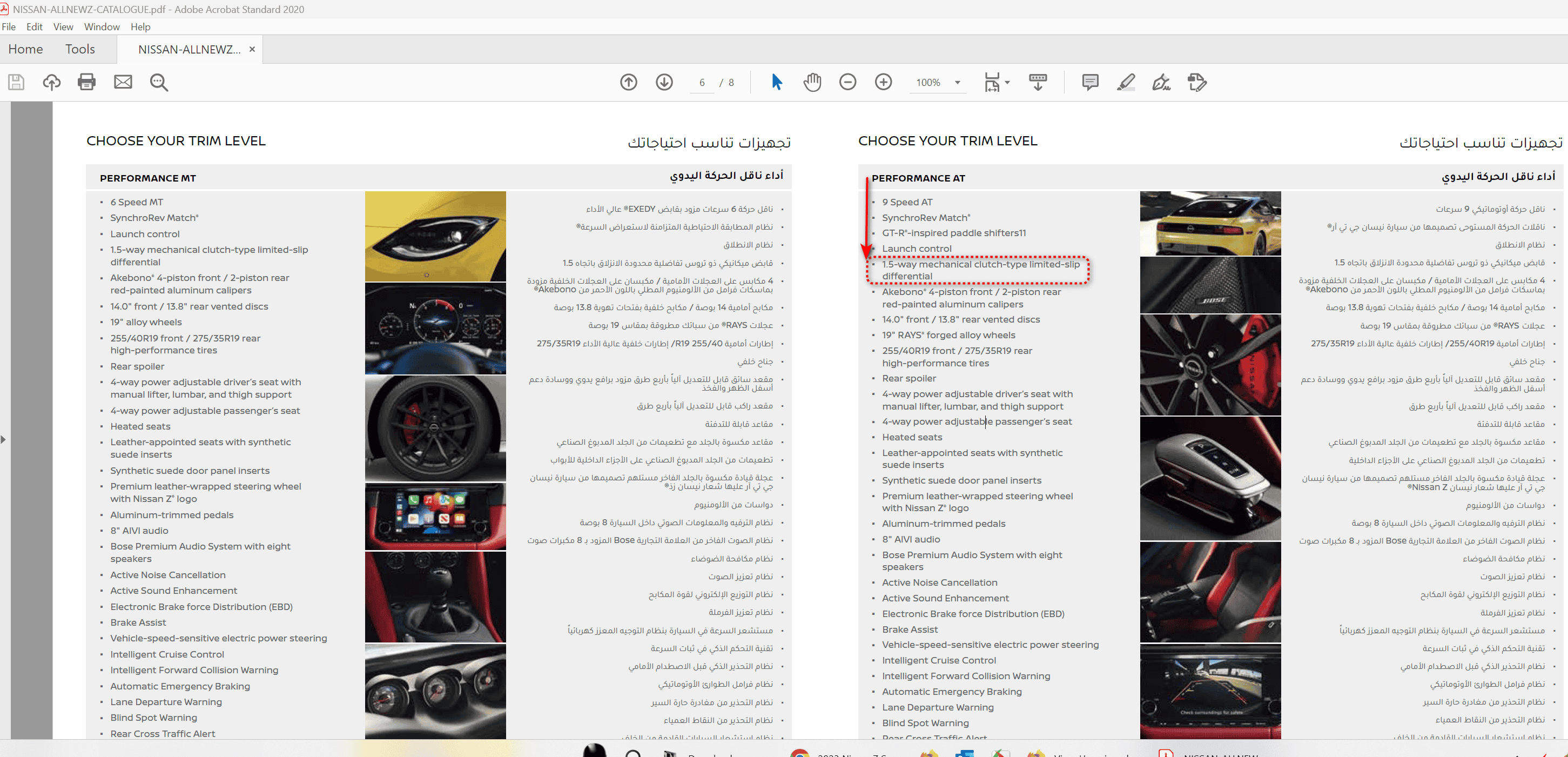Click 'Rear spoiler' in Performance MT list
Screen dimensions: 1568x757
point(137,366)
